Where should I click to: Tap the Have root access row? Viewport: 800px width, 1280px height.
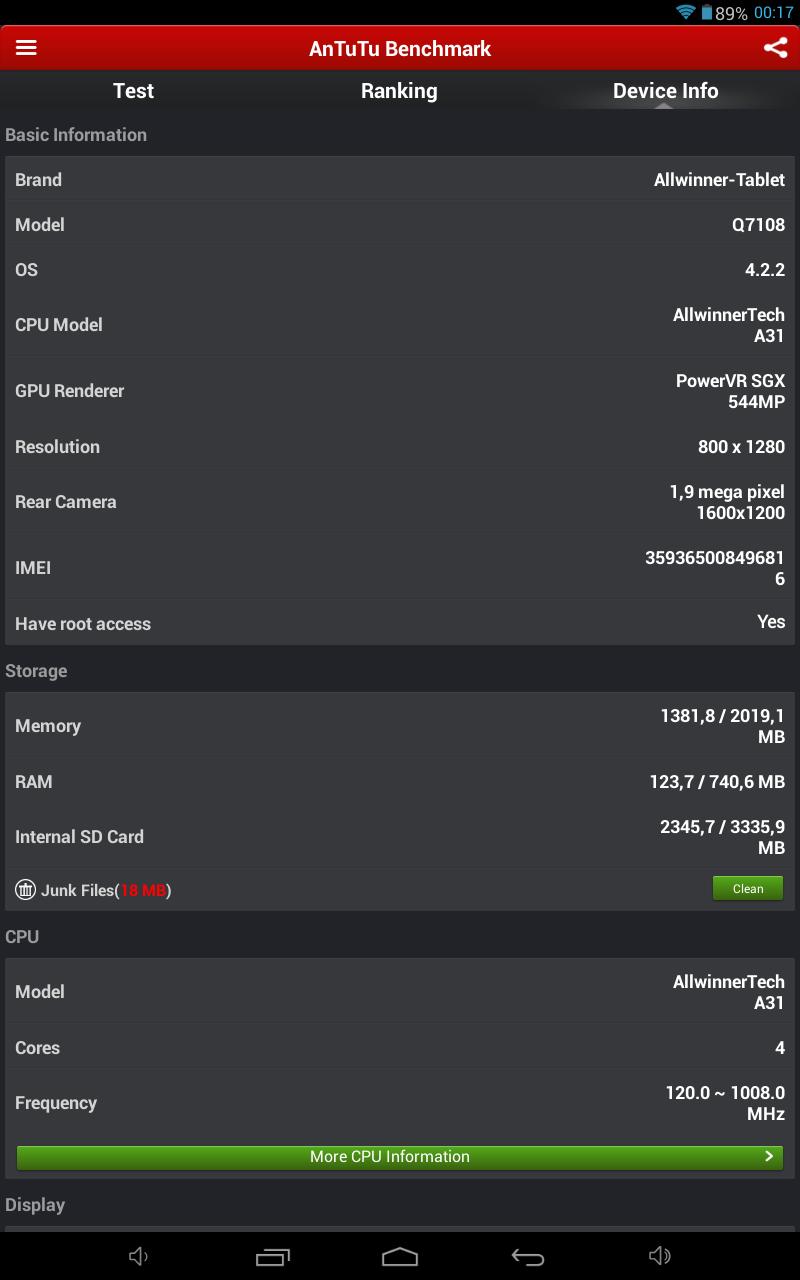click(x=400, y=623)
